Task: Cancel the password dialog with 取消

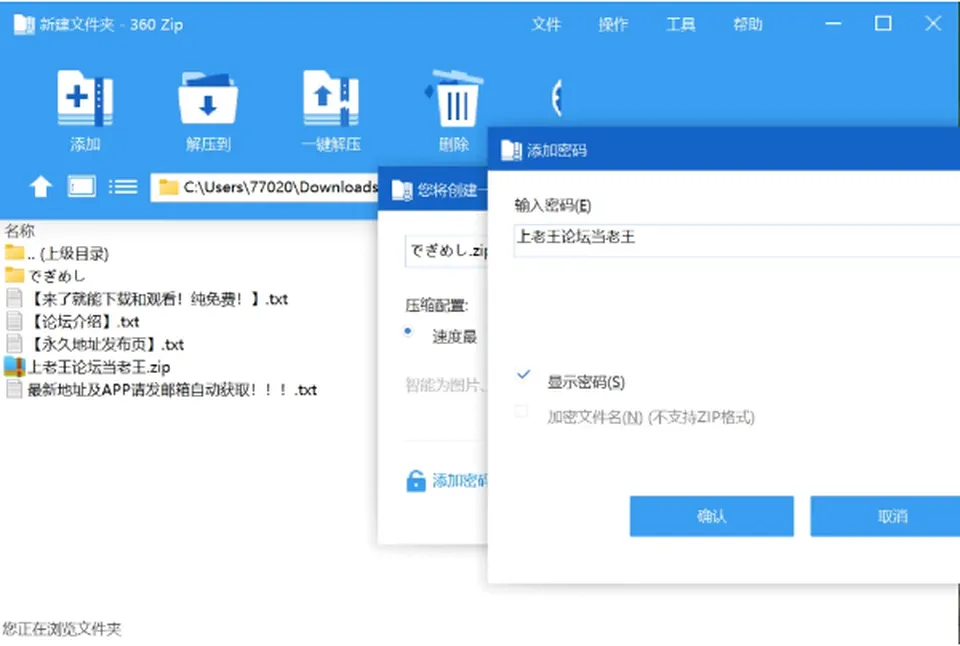Action: pyautogui.click(x=885, y=516)
